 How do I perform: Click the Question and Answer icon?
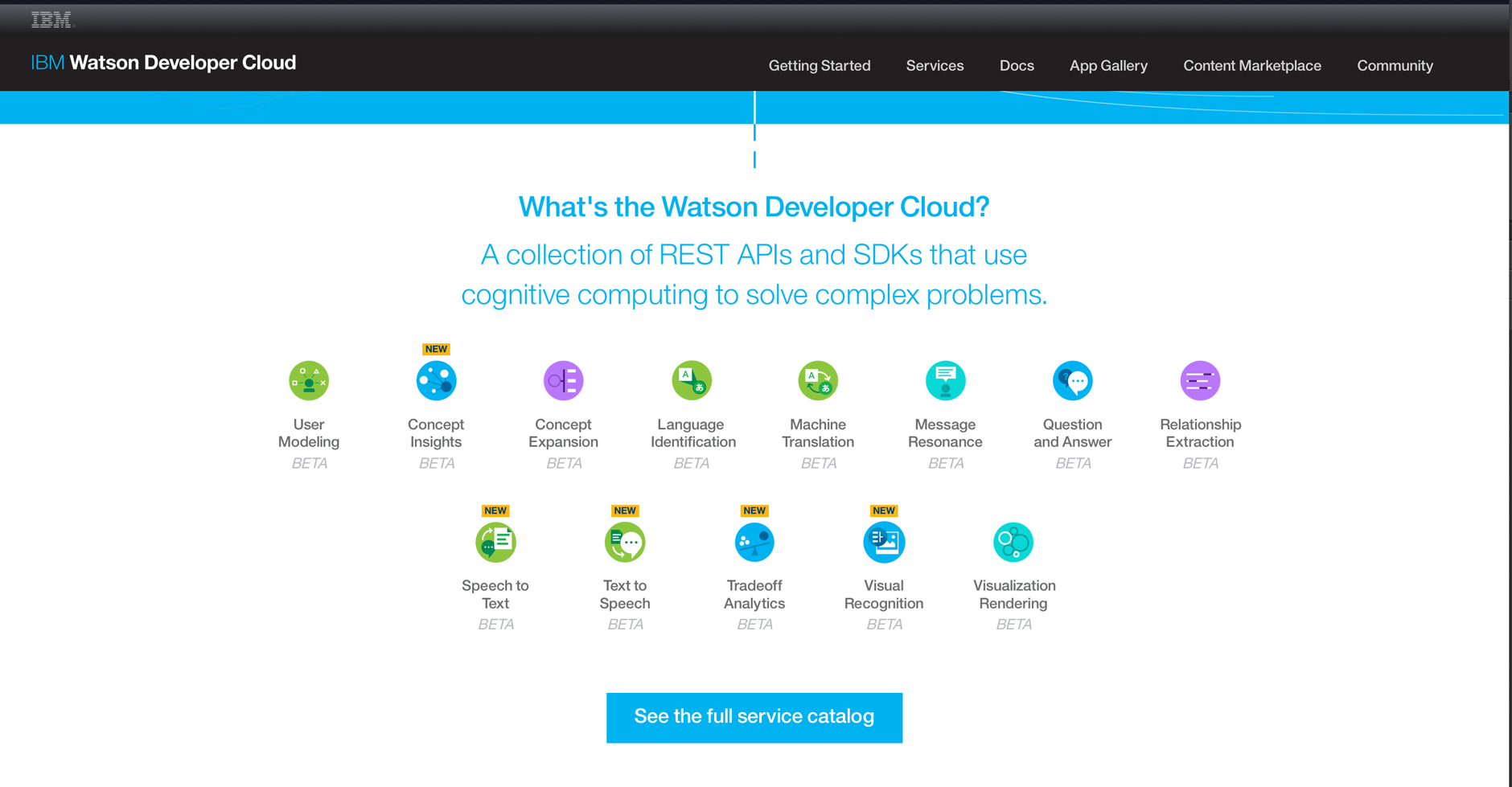click(x=1073, y=380)
